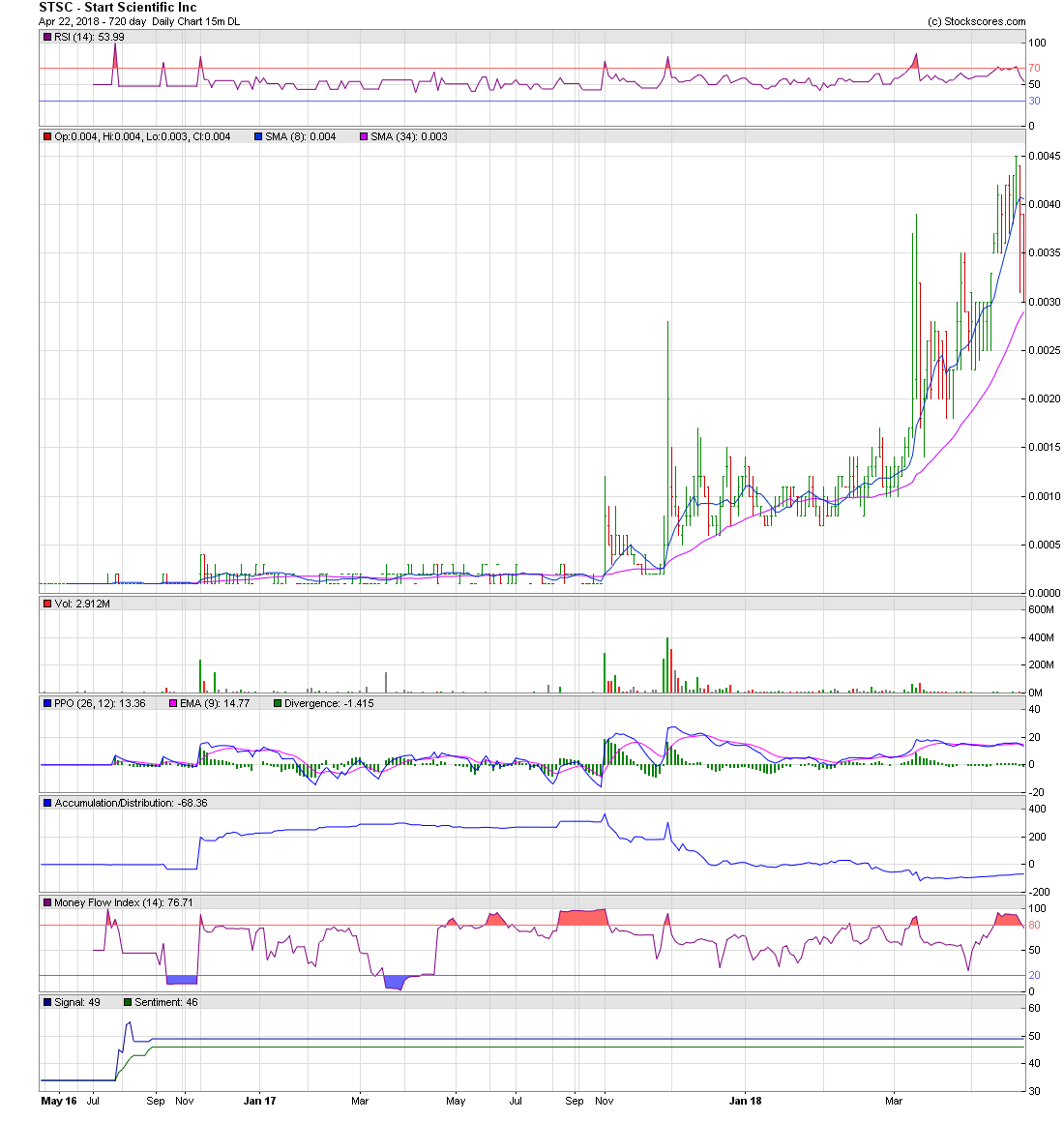Click the blue Accumulation/Distribution legend swatch
The image size is (1064, 1121).
coord(47,803)
